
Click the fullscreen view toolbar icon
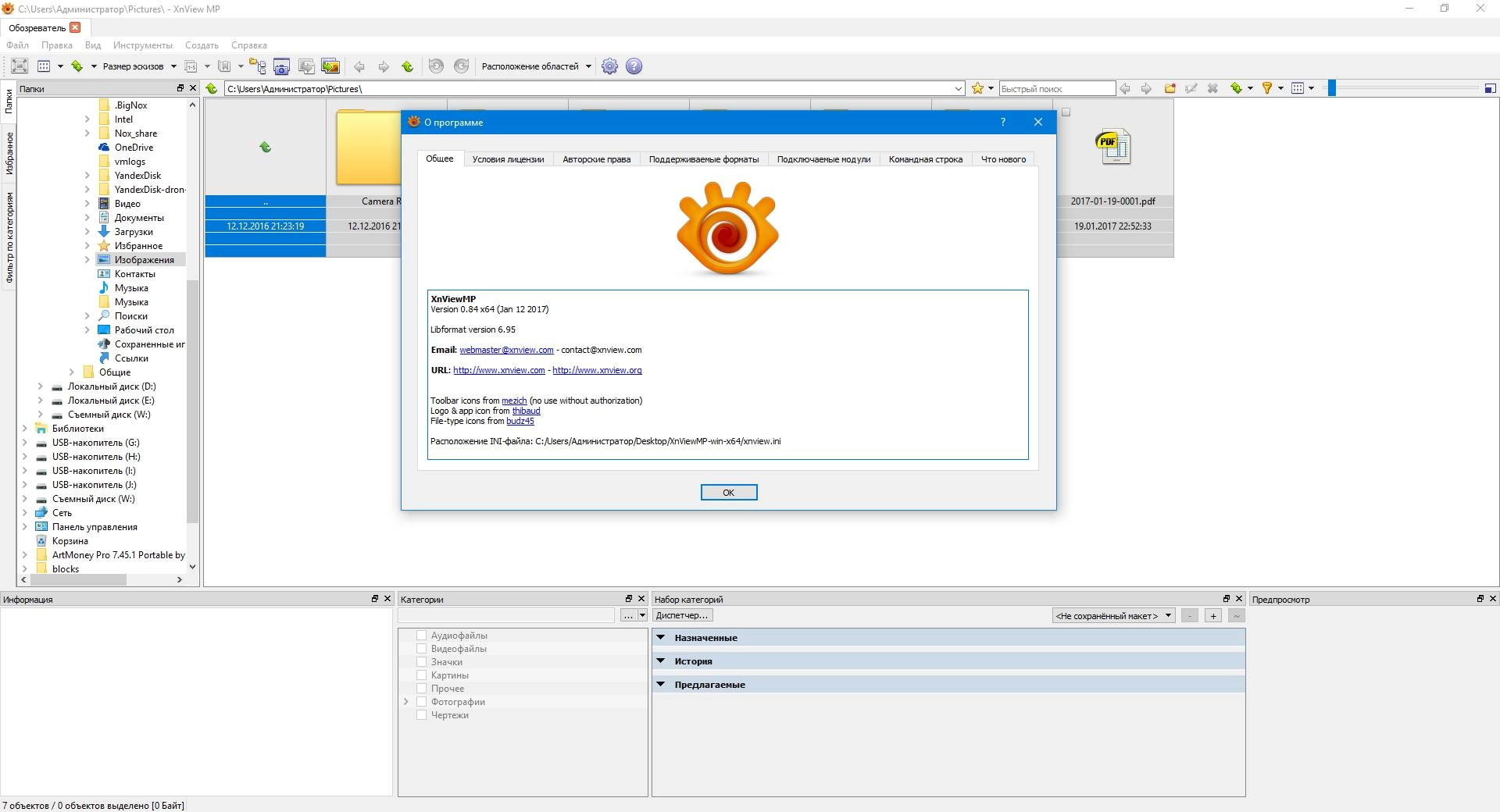20,66
